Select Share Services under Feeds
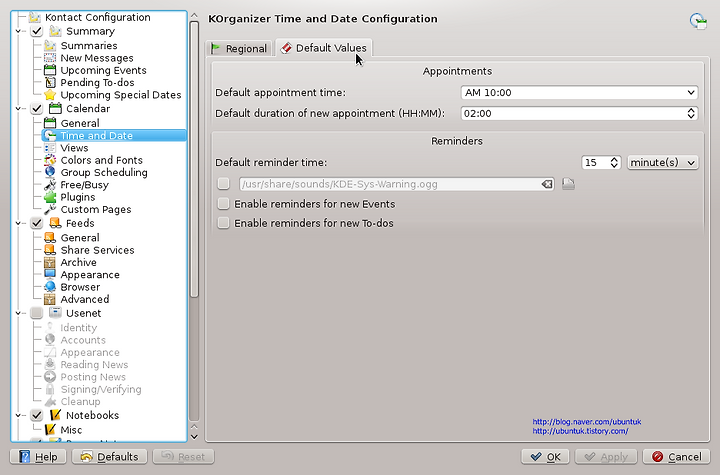Screen dimensions: 720x475 [97, 250]
